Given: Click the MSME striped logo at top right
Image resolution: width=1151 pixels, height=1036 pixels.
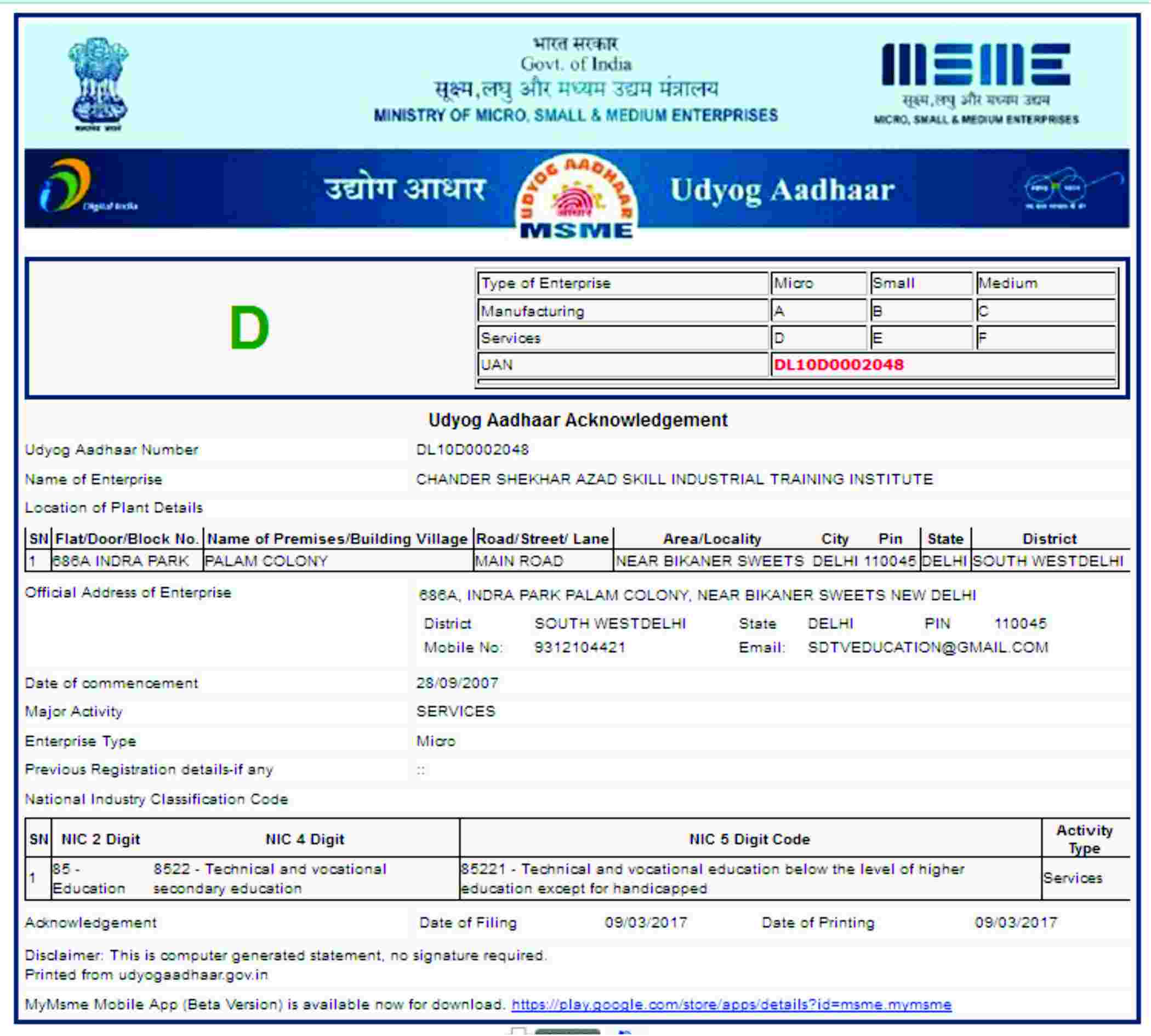Looking at the screenshot, I should [x=976, y=64].
